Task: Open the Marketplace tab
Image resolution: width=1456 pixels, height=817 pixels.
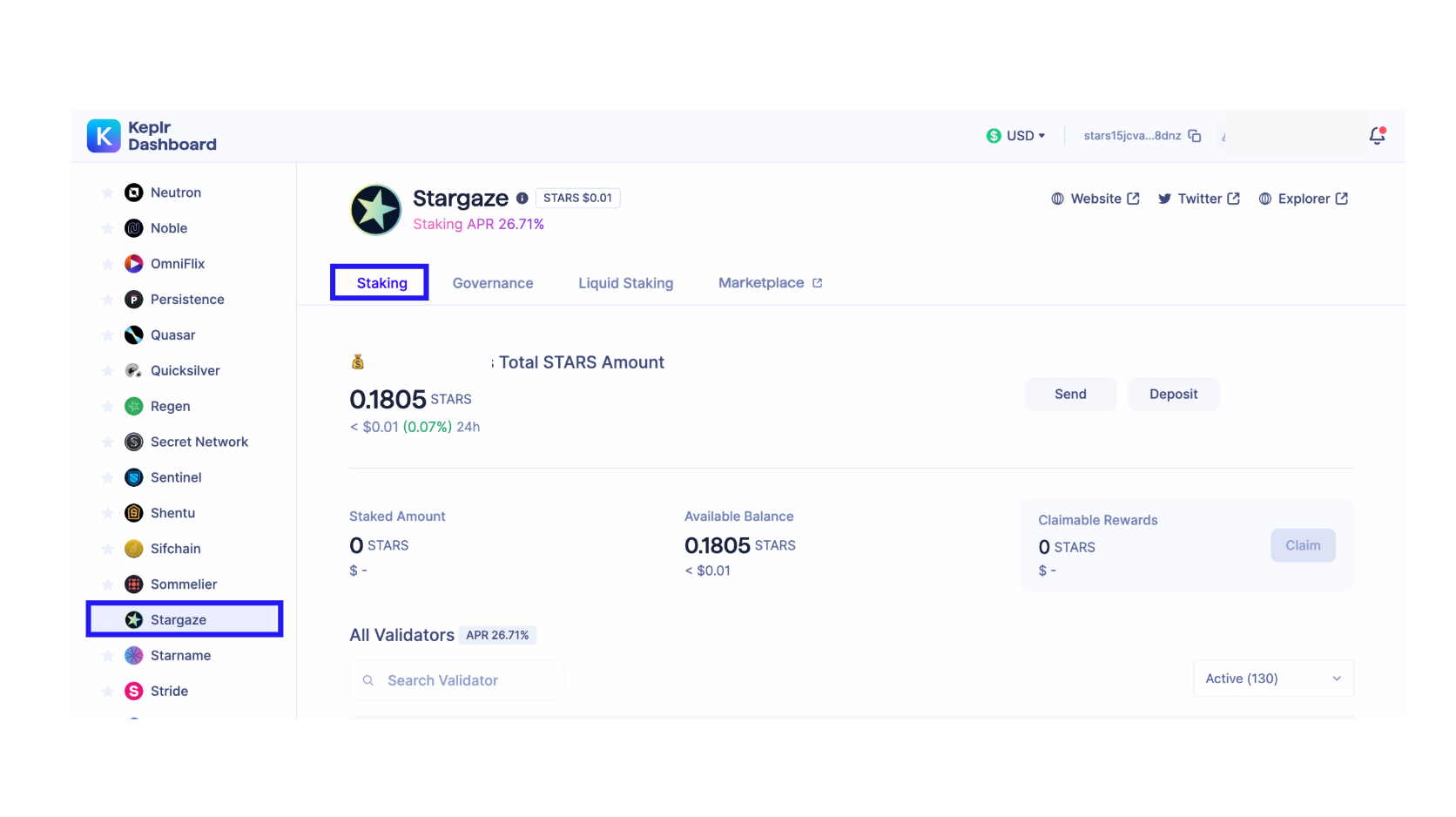Action: tap(771, 283)
